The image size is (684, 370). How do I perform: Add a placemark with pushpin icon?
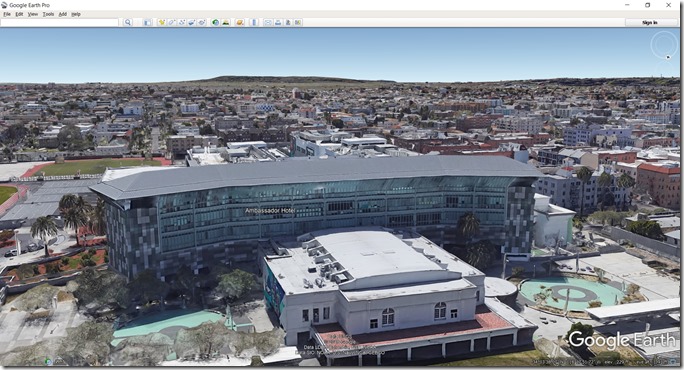162,22
